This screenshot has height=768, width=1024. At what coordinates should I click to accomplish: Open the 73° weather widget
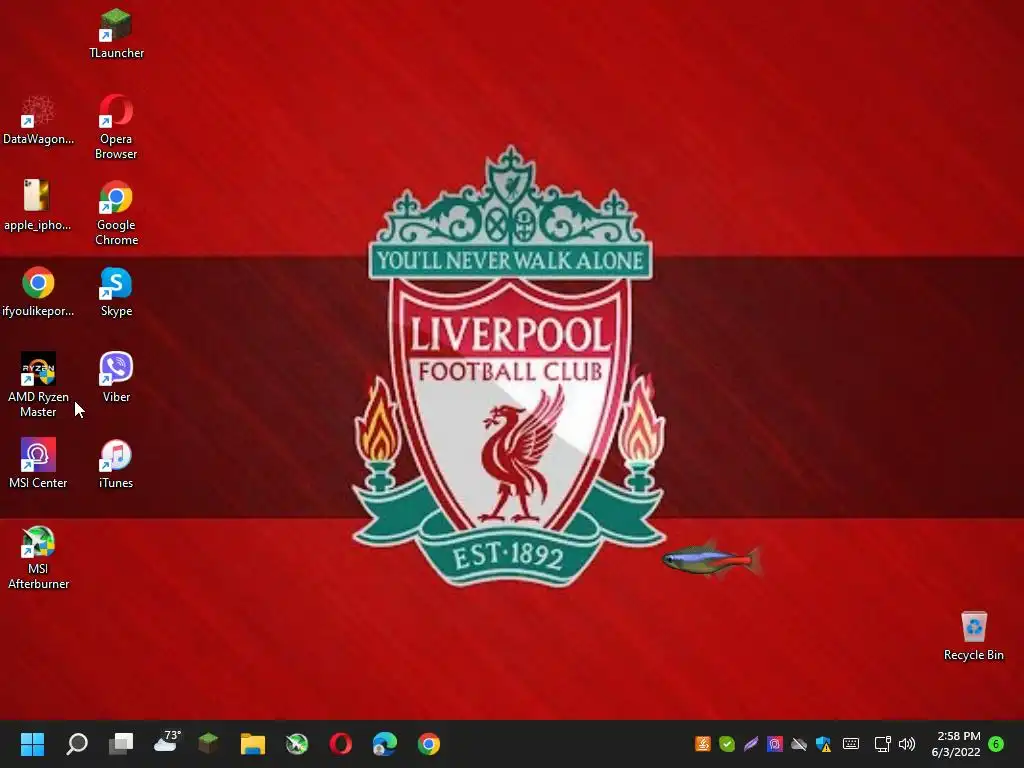click(x=167, y=742)
